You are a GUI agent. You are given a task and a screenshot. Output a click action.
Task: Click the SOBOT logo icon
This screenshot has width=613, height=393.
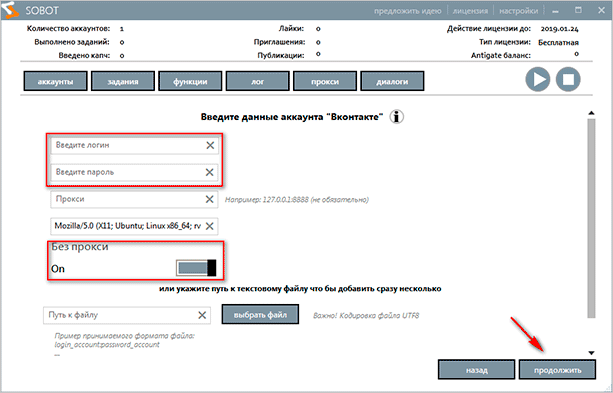[10, 10]
